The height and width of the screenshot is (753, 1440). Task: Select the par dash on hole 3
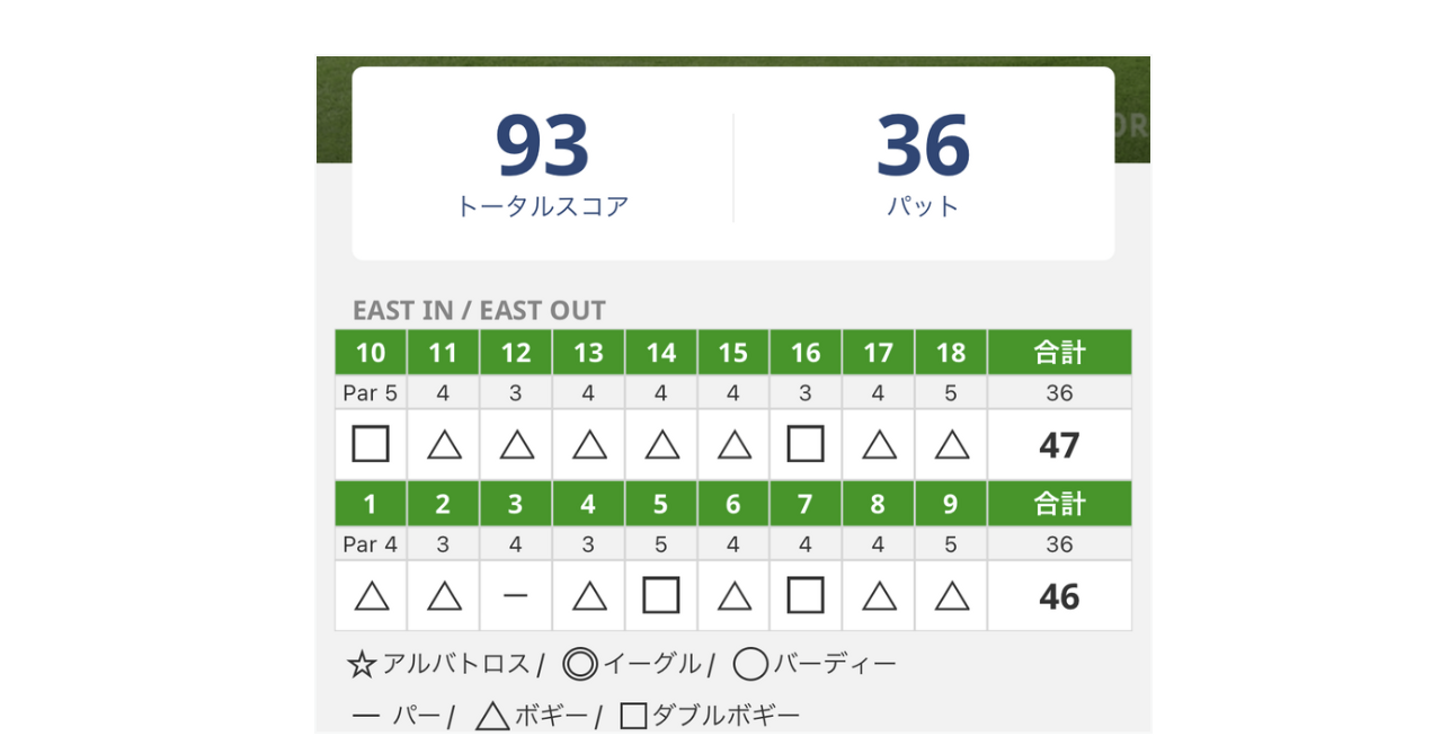click(515, 597)
